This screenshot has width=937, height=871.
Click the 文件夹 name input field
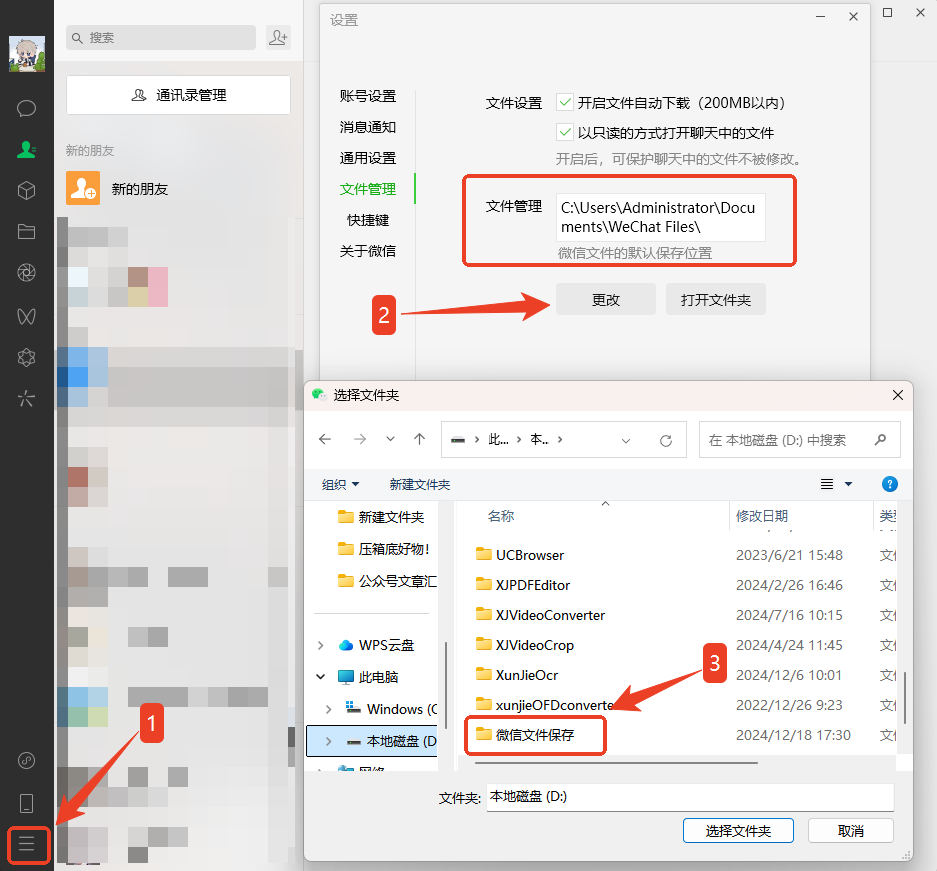click(690, 797)
